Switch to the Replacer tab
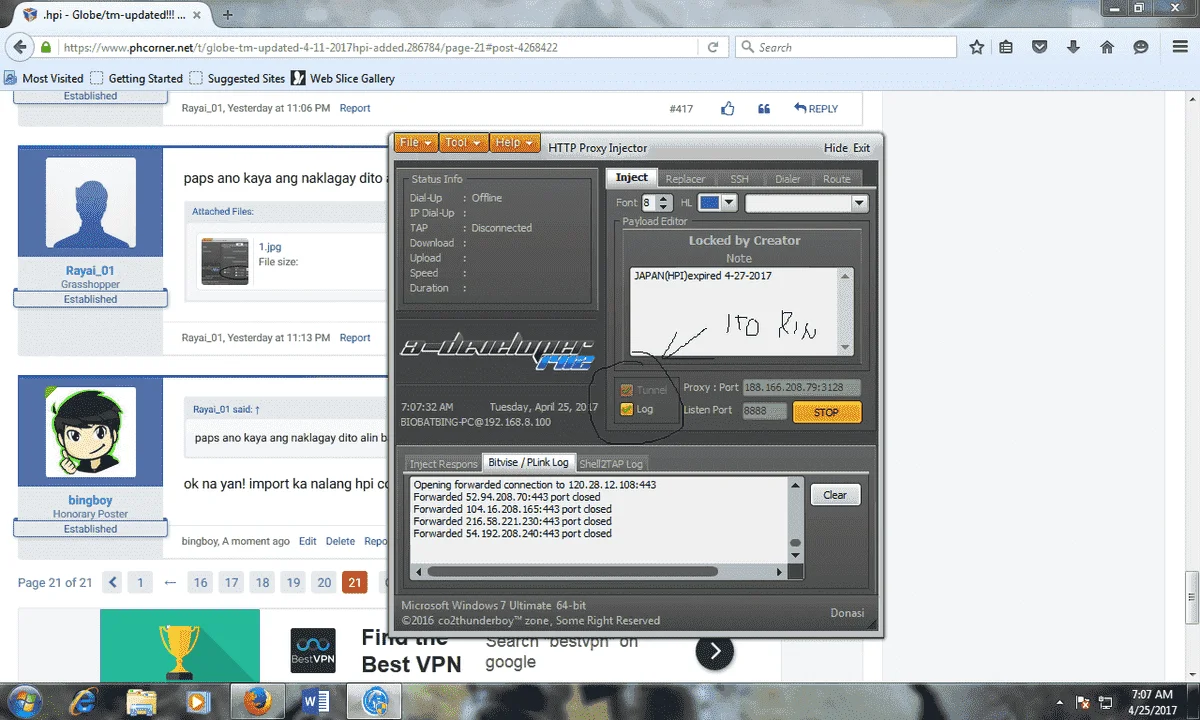 point(685,179)
